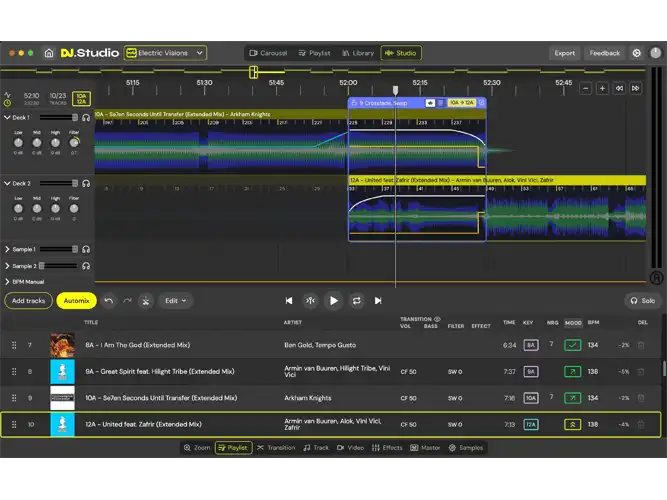Click the waveform view icon above clock
667x500 pixels.
(7, 95)
